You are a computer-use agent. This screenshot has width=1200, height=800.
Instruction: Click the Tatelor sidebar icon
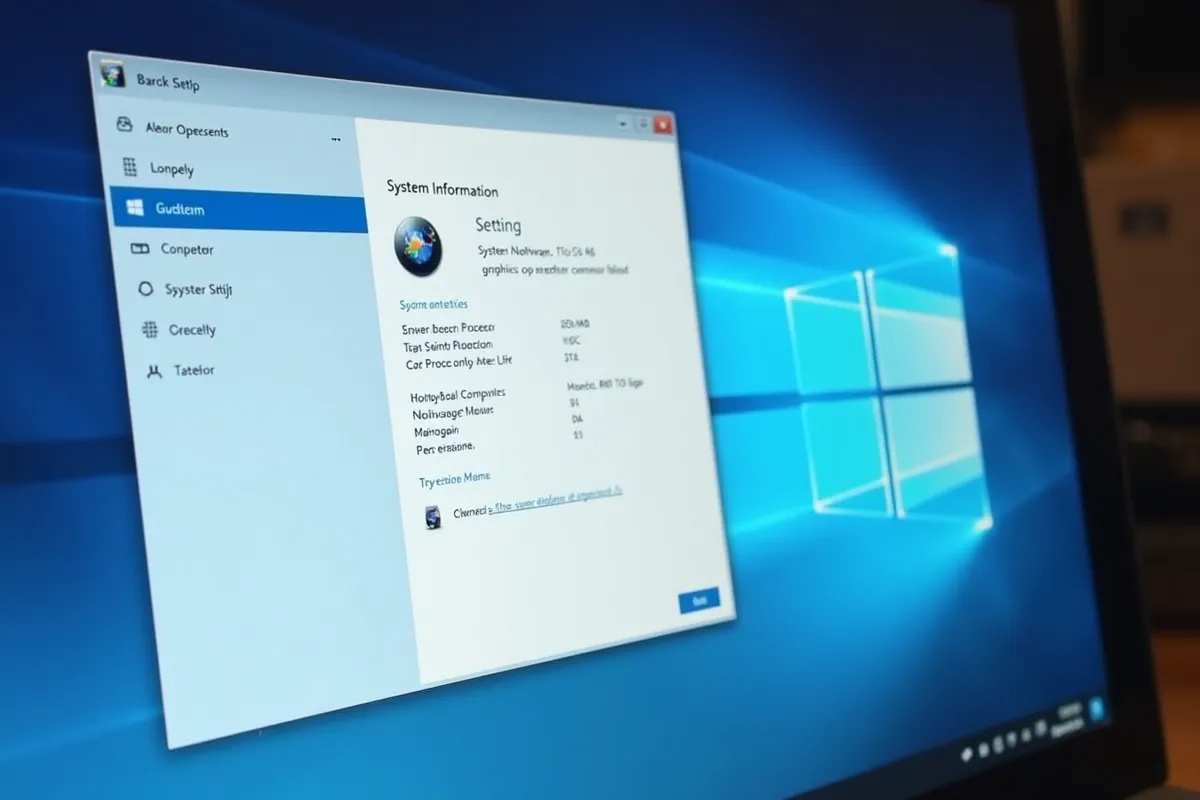[154, 371]
